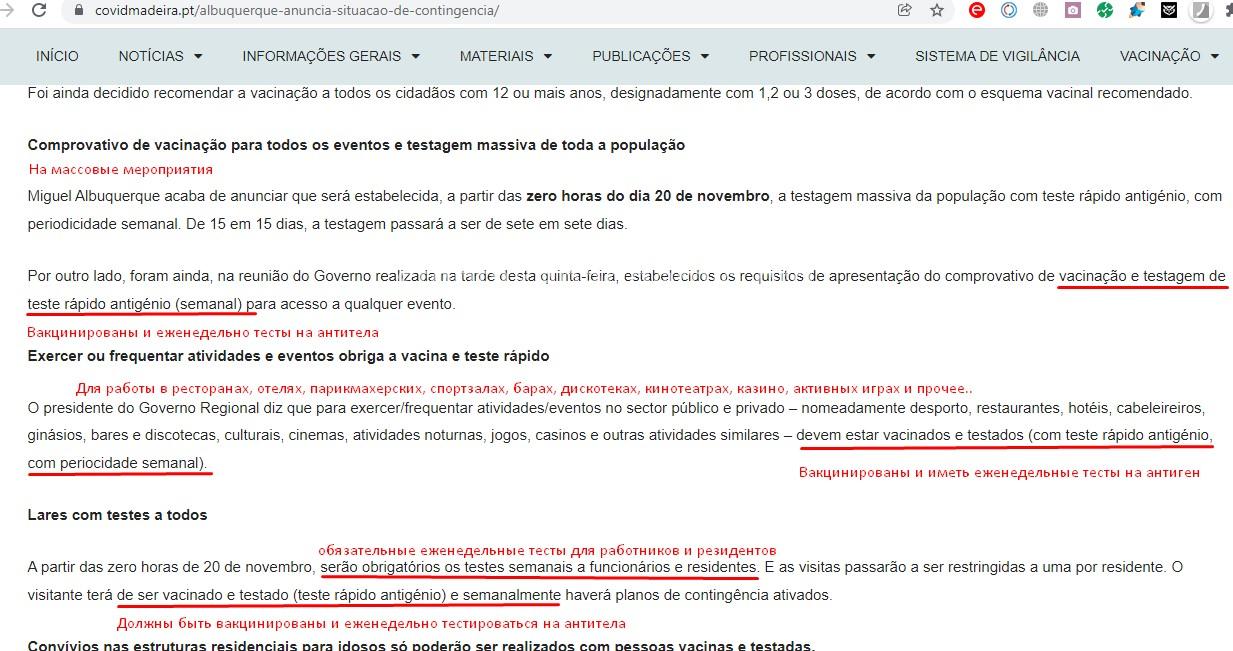Open the red "e" extension
The height and width of the screenshot is (651, 1233).
click(977, 11)
